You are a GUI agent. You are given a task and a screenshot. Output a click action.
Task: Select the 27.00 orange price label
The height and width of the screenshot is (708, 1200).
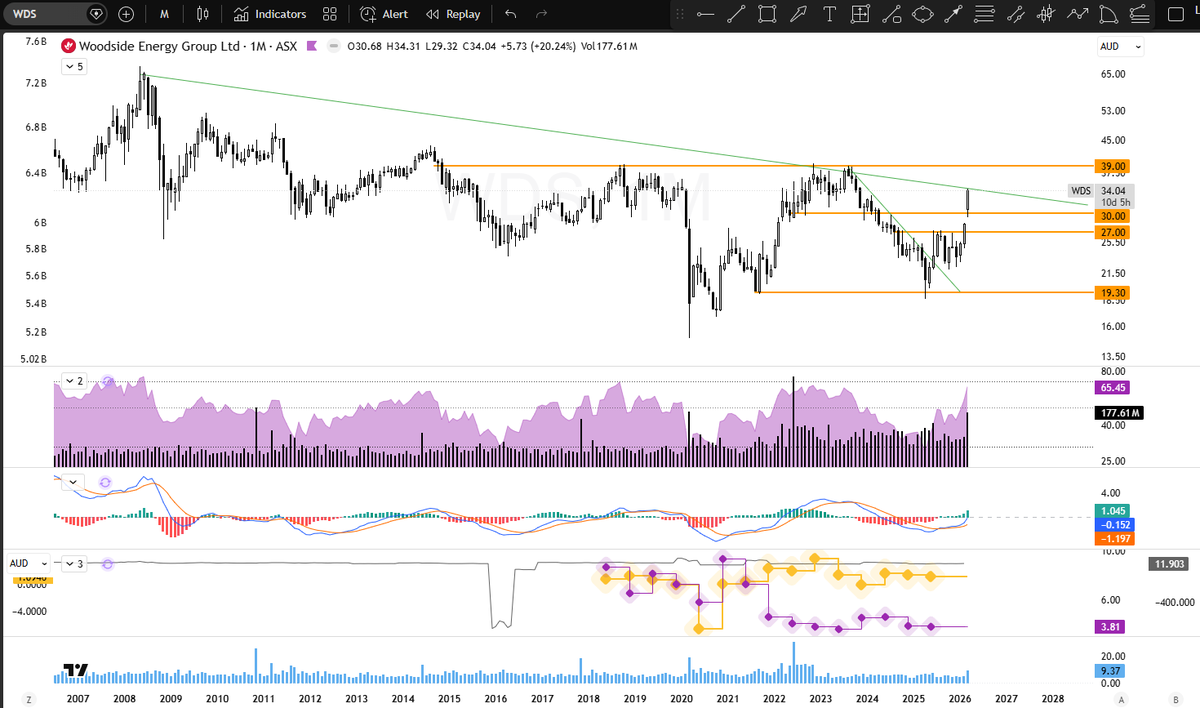[x=1114, y=232]
